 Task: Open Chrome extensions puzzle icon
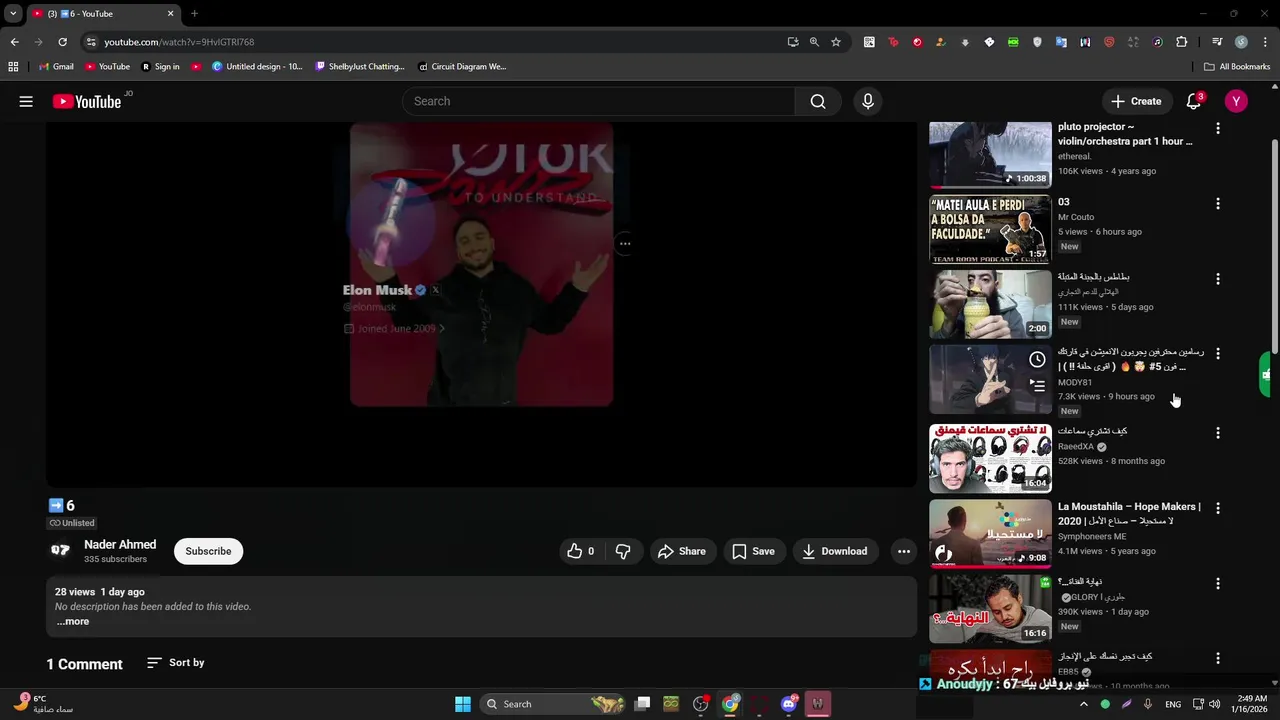[x=1181, y=42]
